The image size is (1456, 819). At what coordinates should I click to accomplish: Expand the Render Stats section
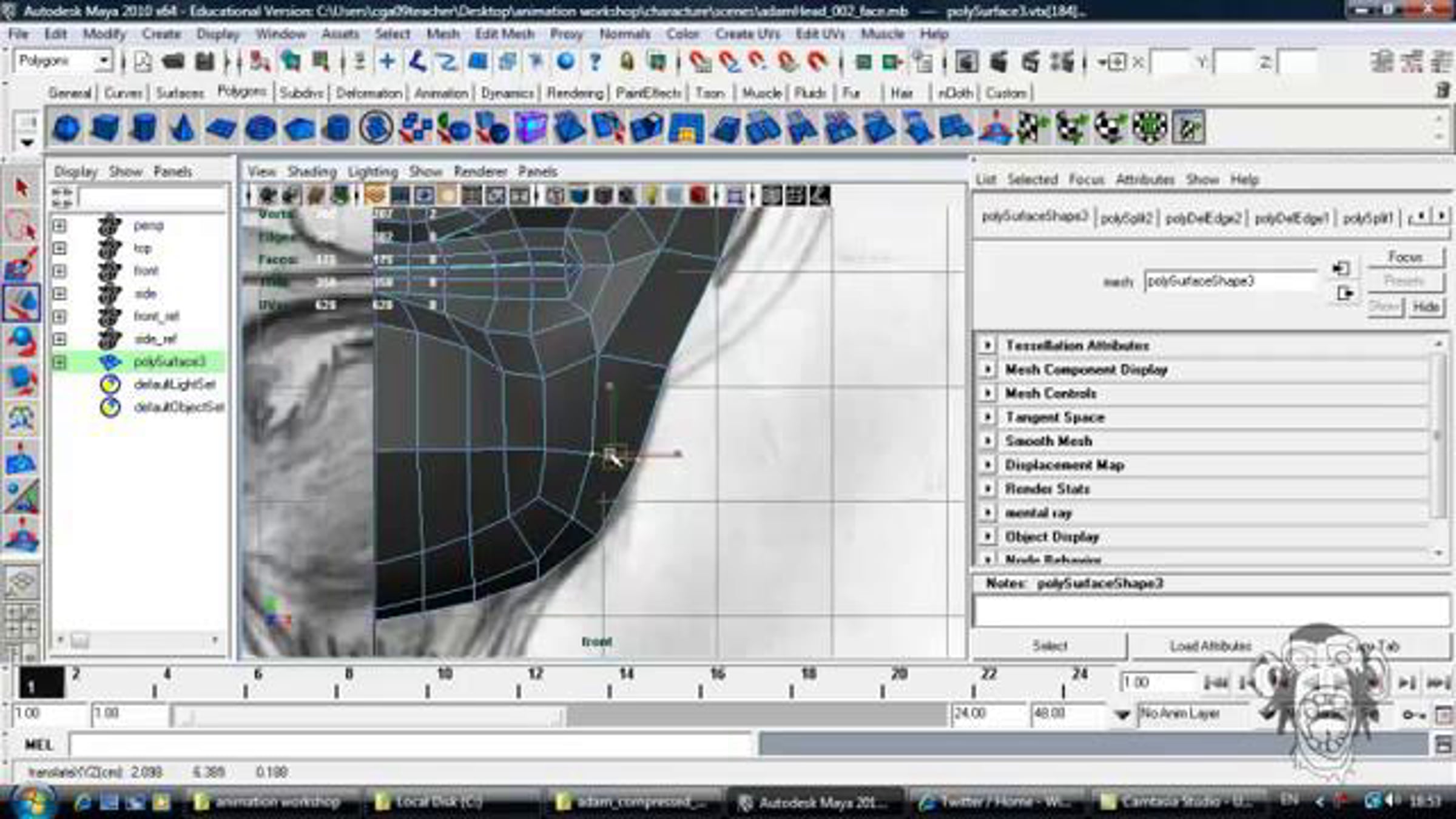(x=988, y=488)
